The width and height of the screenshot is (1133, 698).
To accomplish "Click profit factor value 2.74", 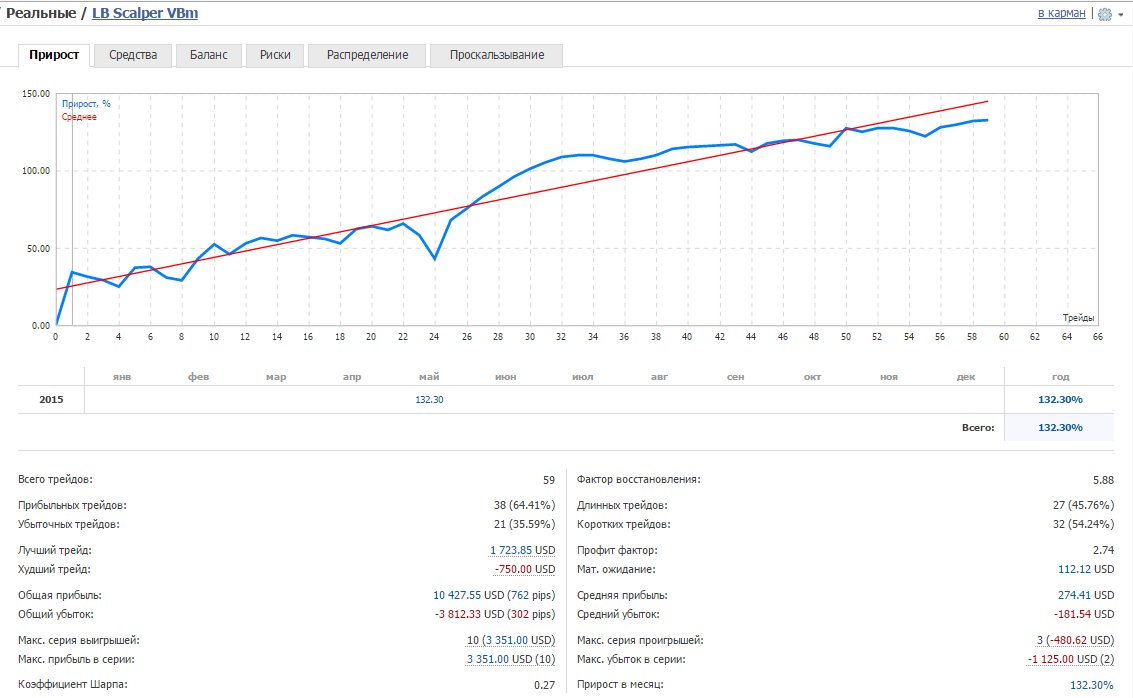I will coord(1103,551).
